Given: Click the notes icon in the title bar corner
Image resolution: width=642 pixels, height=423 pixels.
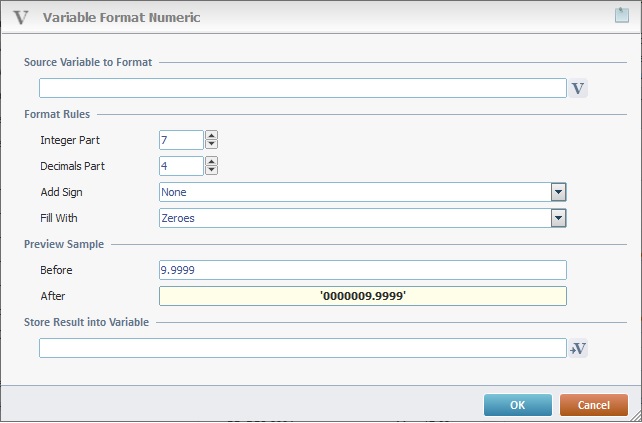Looking at the screenshot, I should [x=621, y=16].
